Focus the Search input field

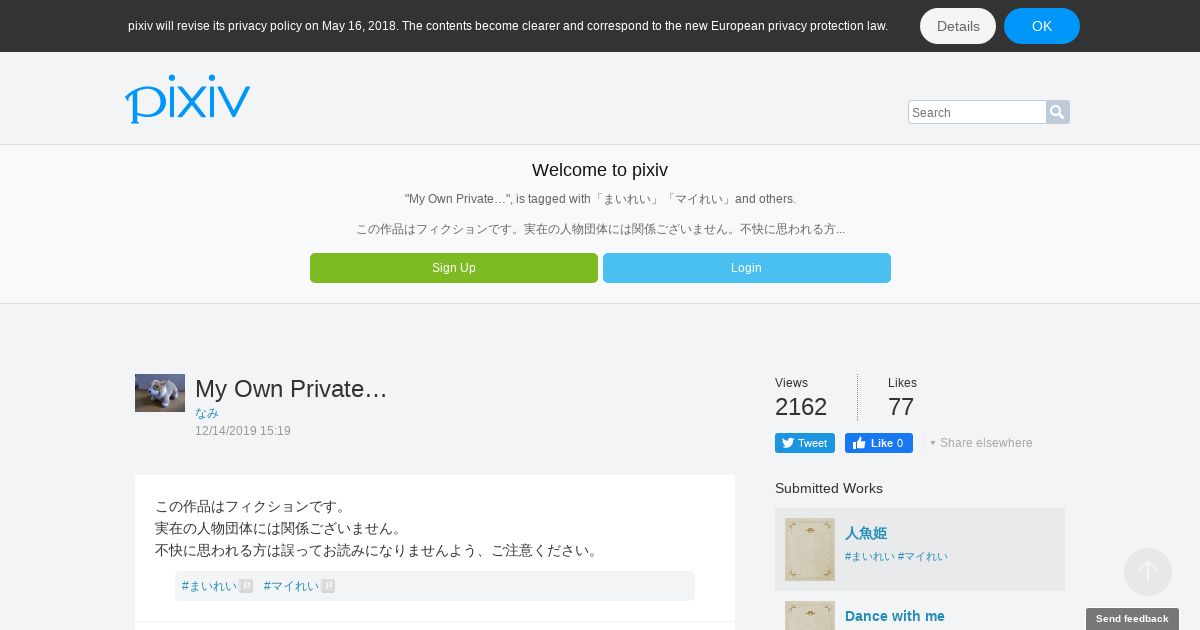pos(977,112)
